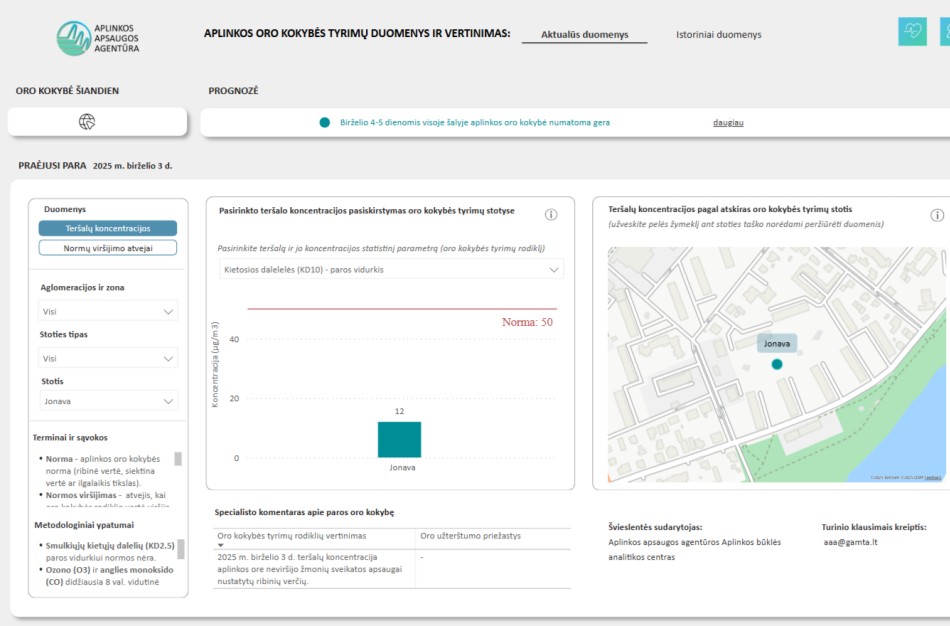
Task: Click the 'Normos viršijimas' term bullet
Action: (x=103, y=498)
